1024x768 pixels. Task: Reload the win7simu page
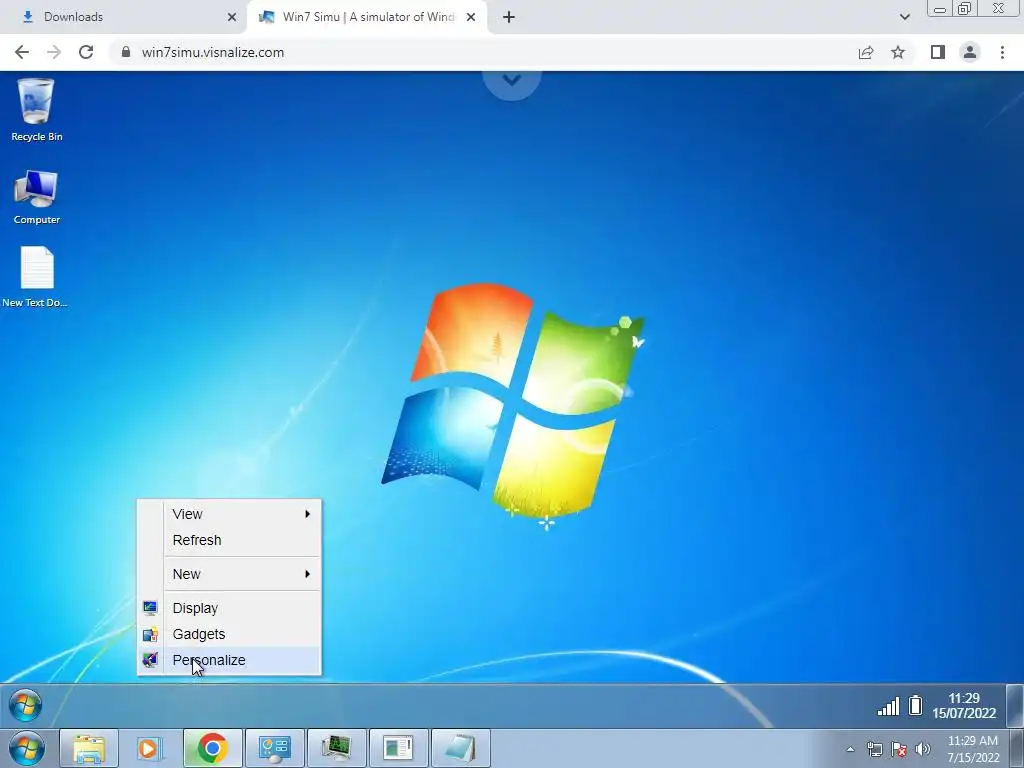86,52
